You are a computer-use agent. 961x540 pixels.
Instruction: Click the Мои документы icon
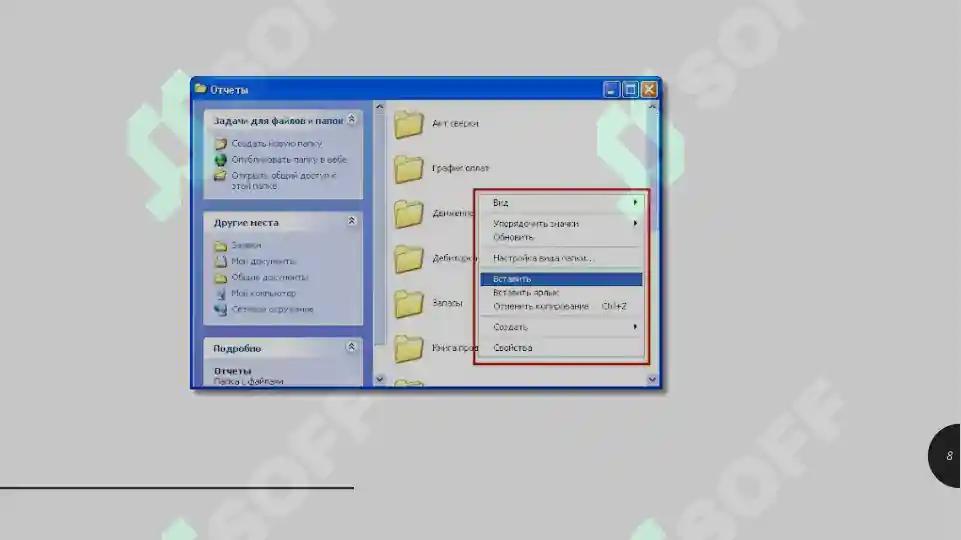click(x=221, y=262)
